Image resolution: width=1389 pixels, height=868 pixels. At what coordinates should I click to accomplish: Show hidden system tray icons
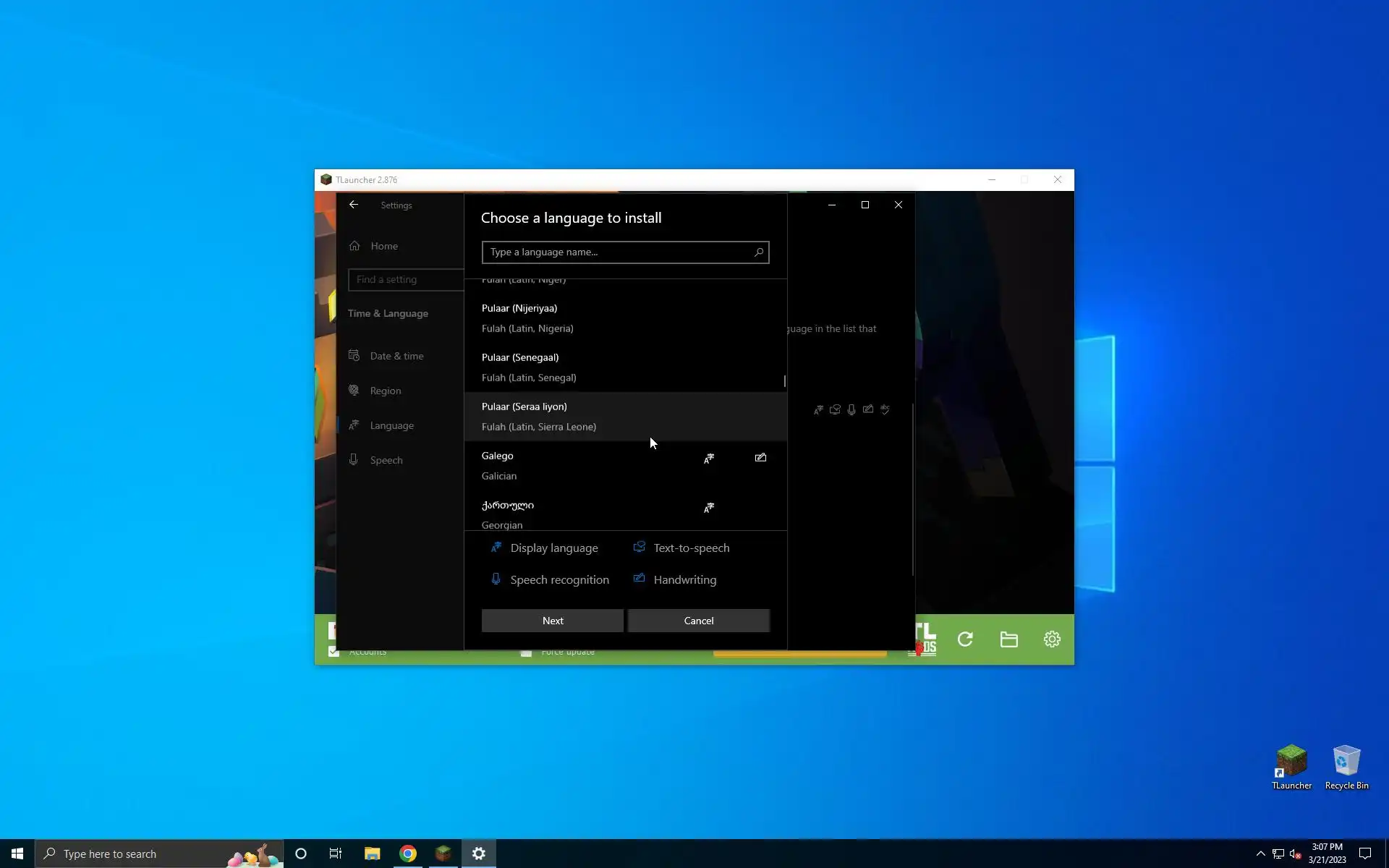(1260, 854)
